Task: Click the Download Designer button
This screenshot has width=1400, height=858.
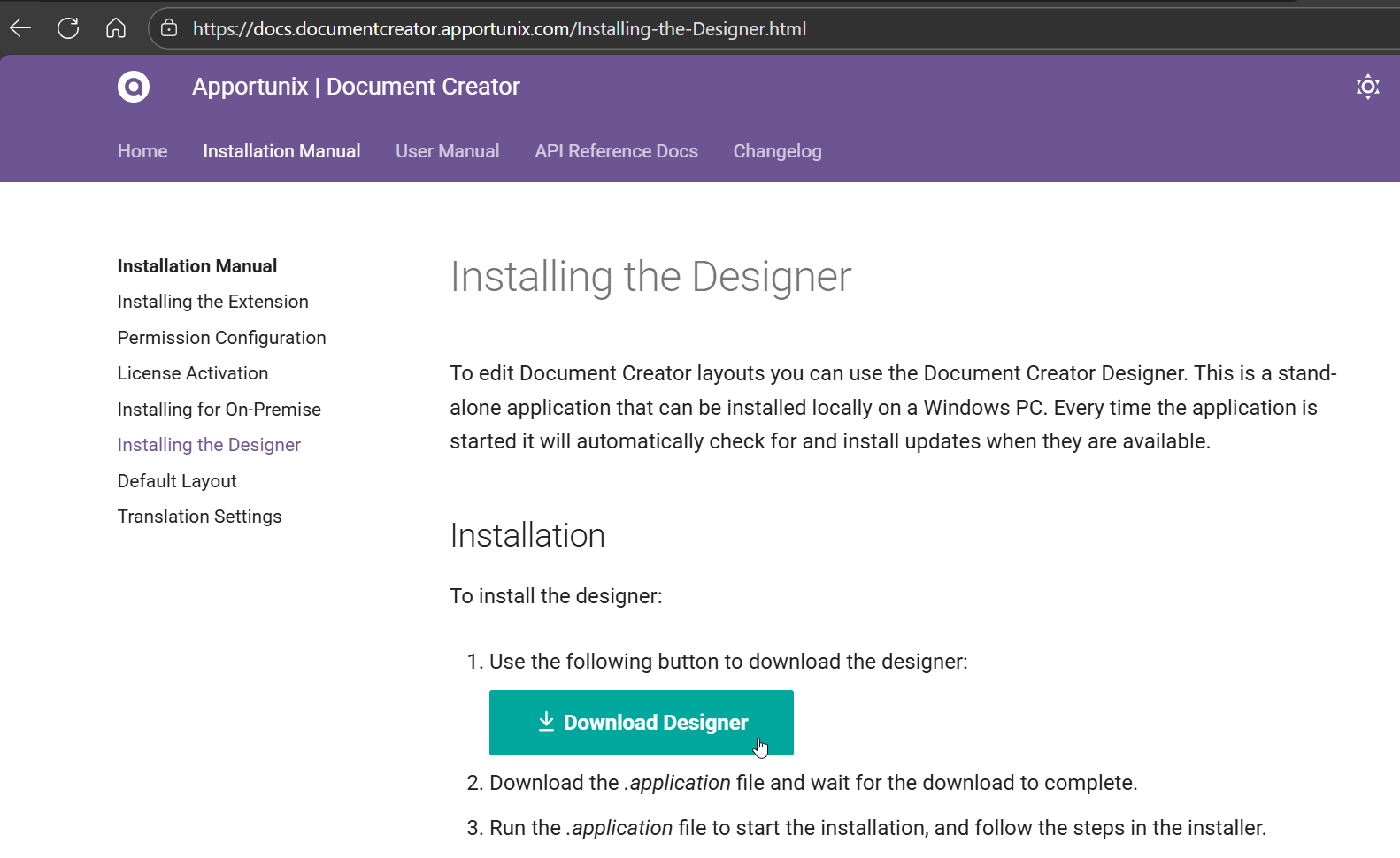Action: [x=641, y=723]
